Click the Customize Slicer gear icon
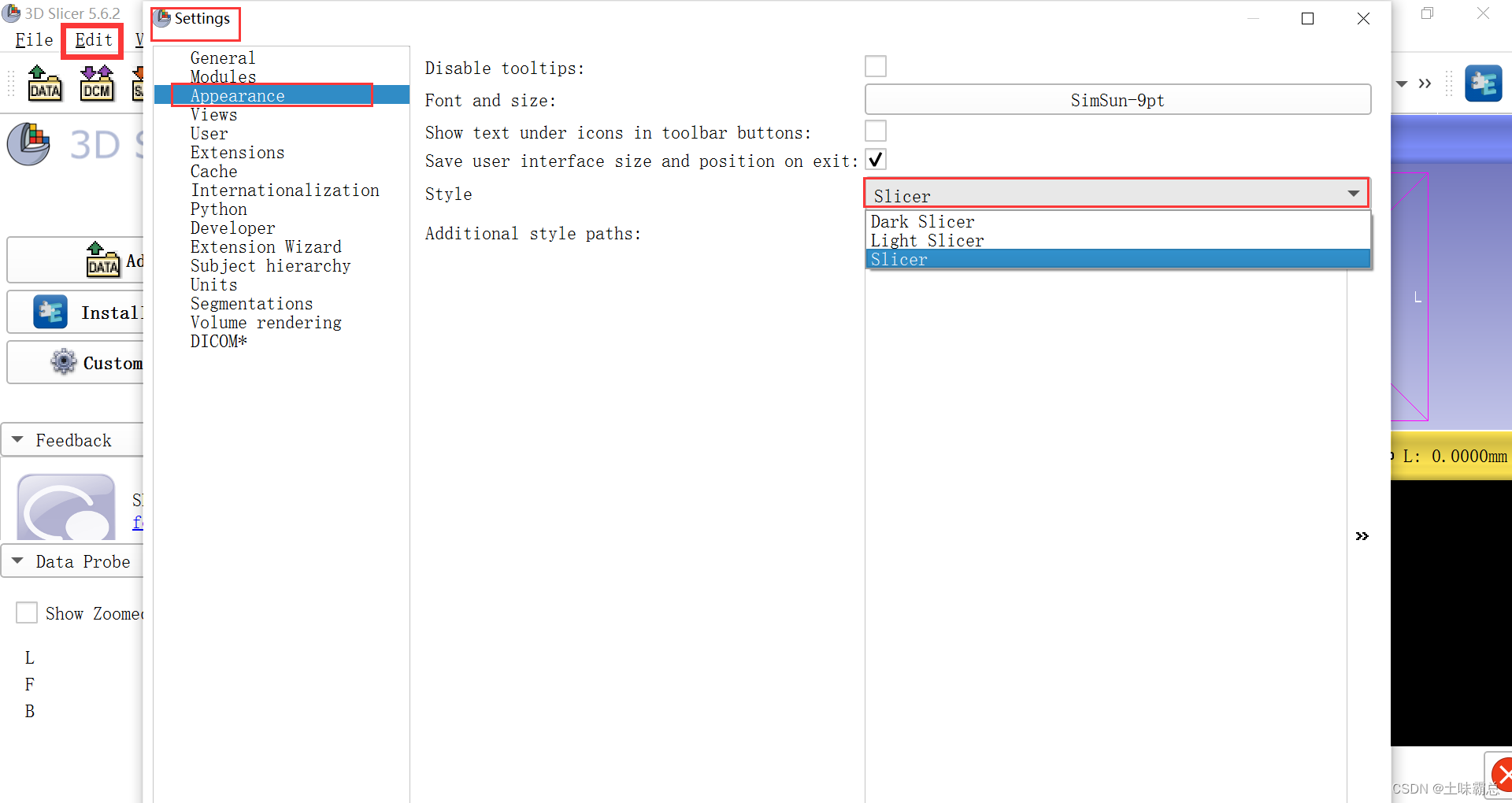Image resolution: width=1512 pixels, height=803 pixels. (x=64, y=362)
